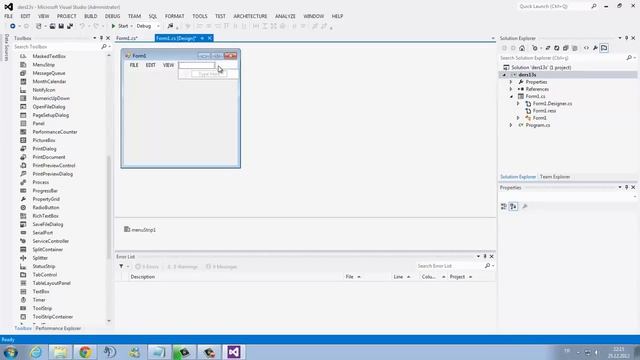Click the magnifier in Search Toolbox box
This screenshot has width=640, height=360.
pyautogui.click(x=104, y=47)
